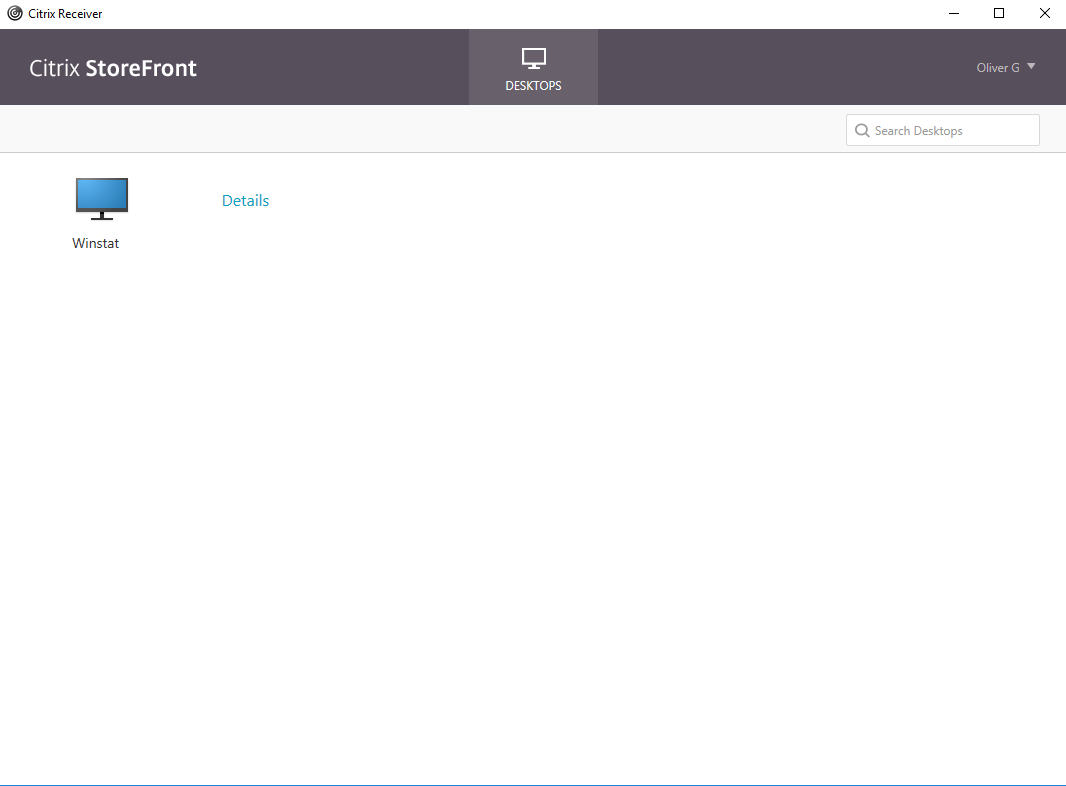Expand the Oliver G user menu
Image resolution: width=1066 pixels, height=786 pixels.
coord(1005,67)
